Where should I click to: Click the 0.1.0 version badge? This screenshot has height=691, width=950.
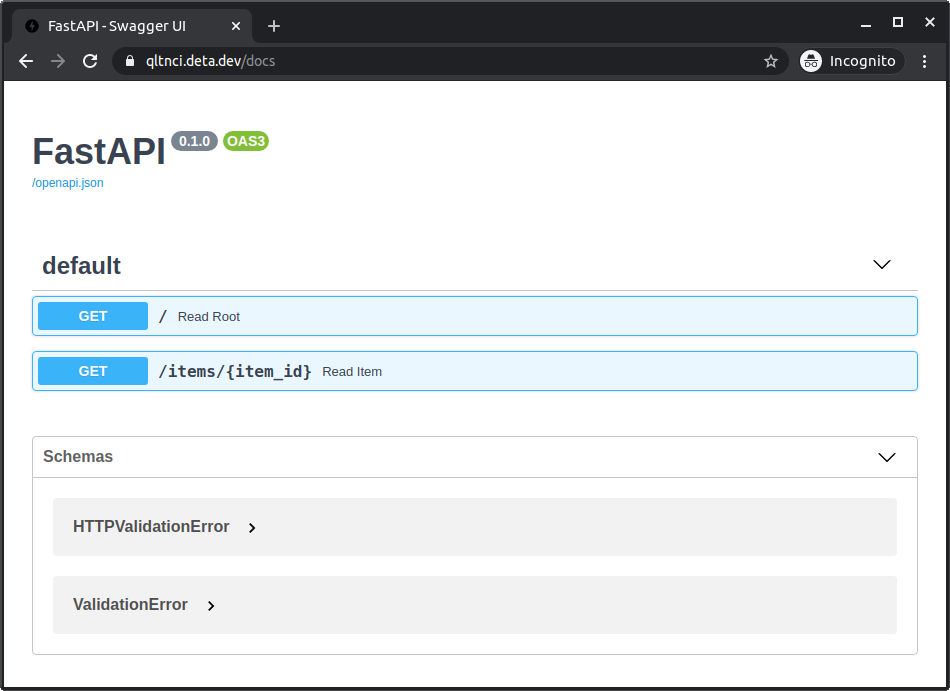(194, 141)
